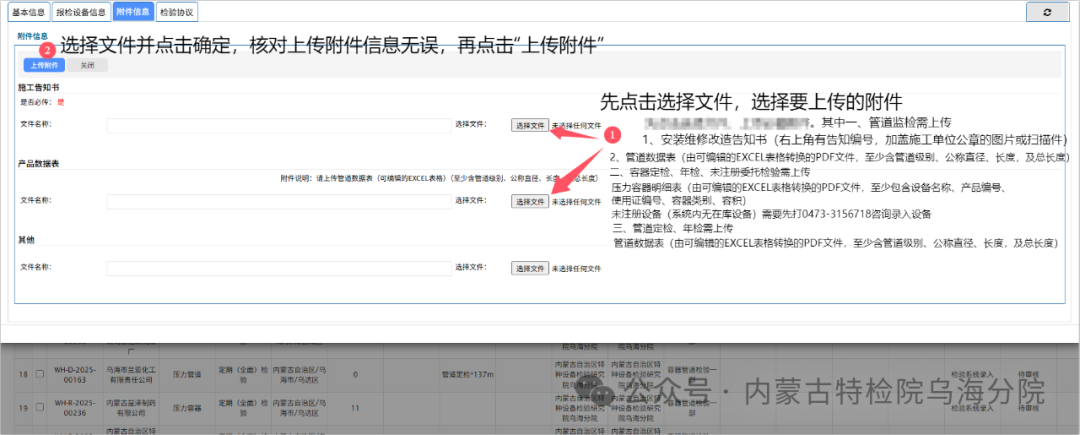The image size is (1080, 435).
Task: Choose file for 产品数据表
Action: coord(530,201)
